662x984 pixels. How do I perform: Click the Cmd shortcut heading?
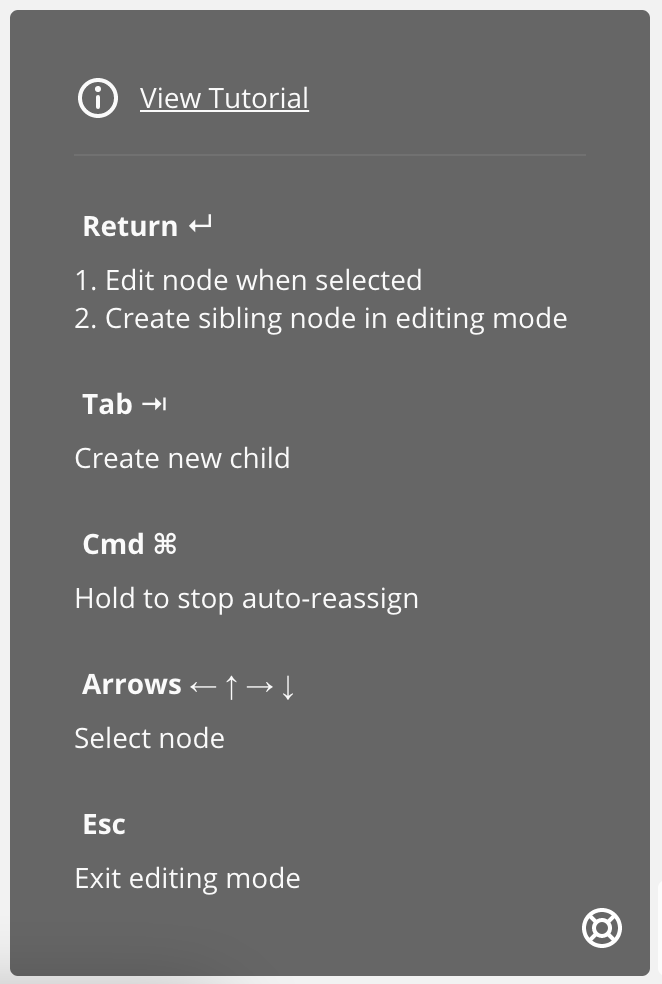point(113,544)
